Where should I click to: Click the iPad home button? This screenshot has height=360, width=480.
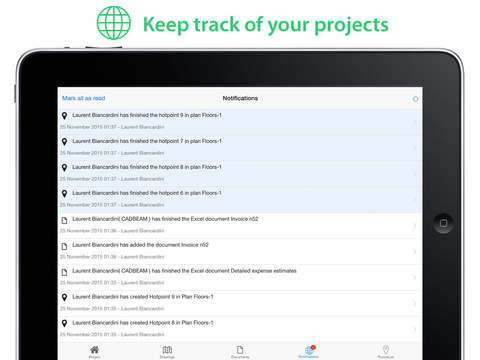[443, 223]
